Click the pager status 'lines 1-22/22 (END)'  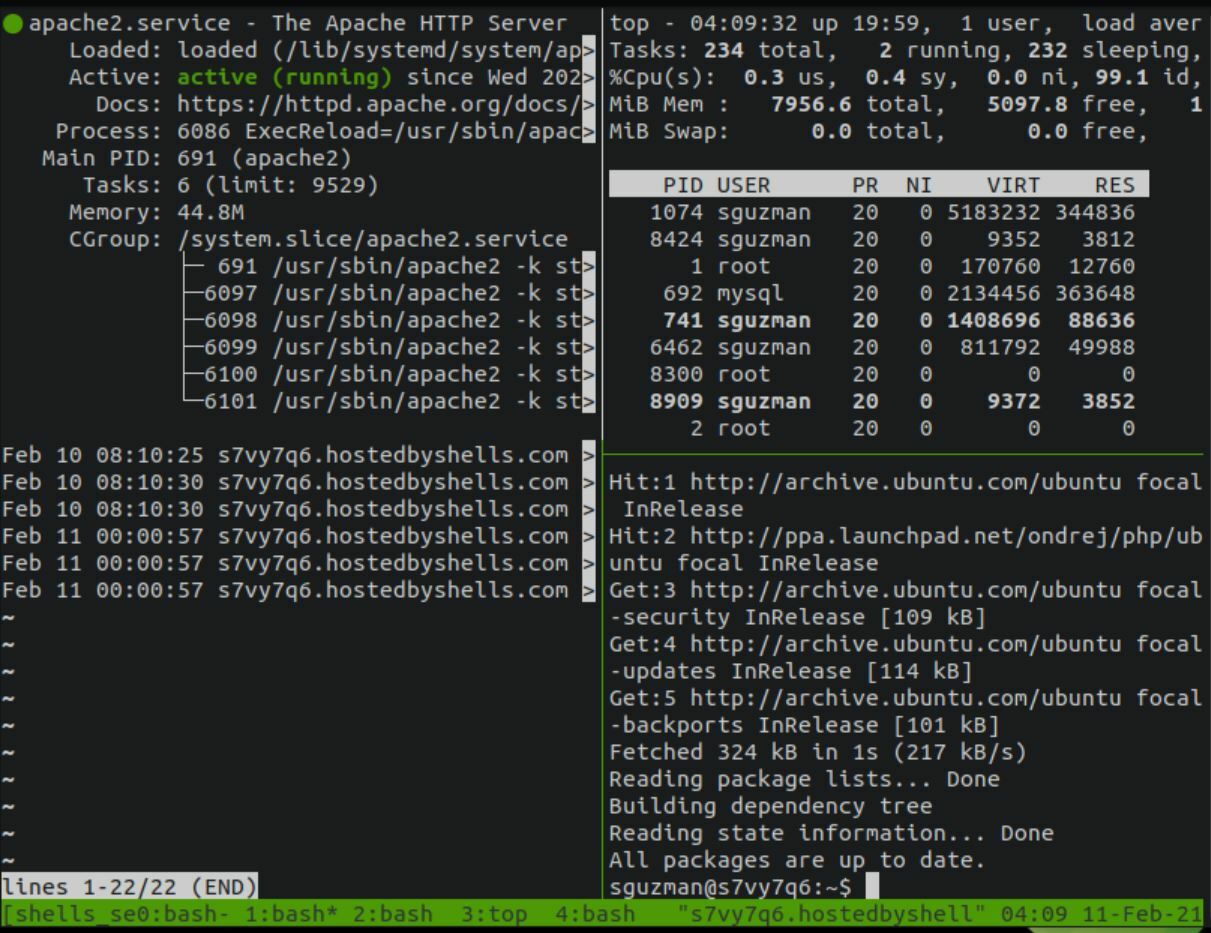tap(129, 887)
